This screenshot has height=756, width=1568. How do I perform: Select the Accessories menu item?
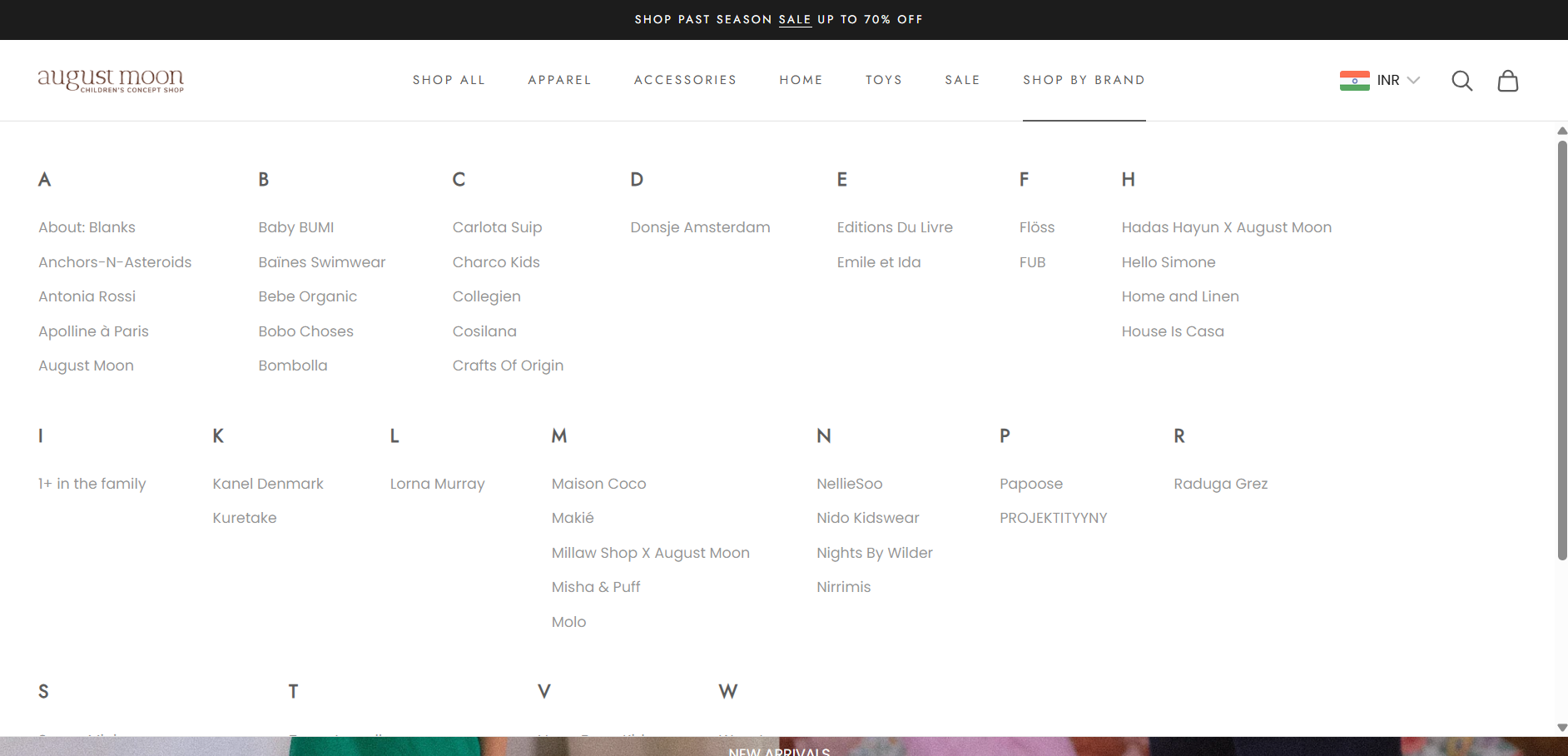tap(685, 80)
